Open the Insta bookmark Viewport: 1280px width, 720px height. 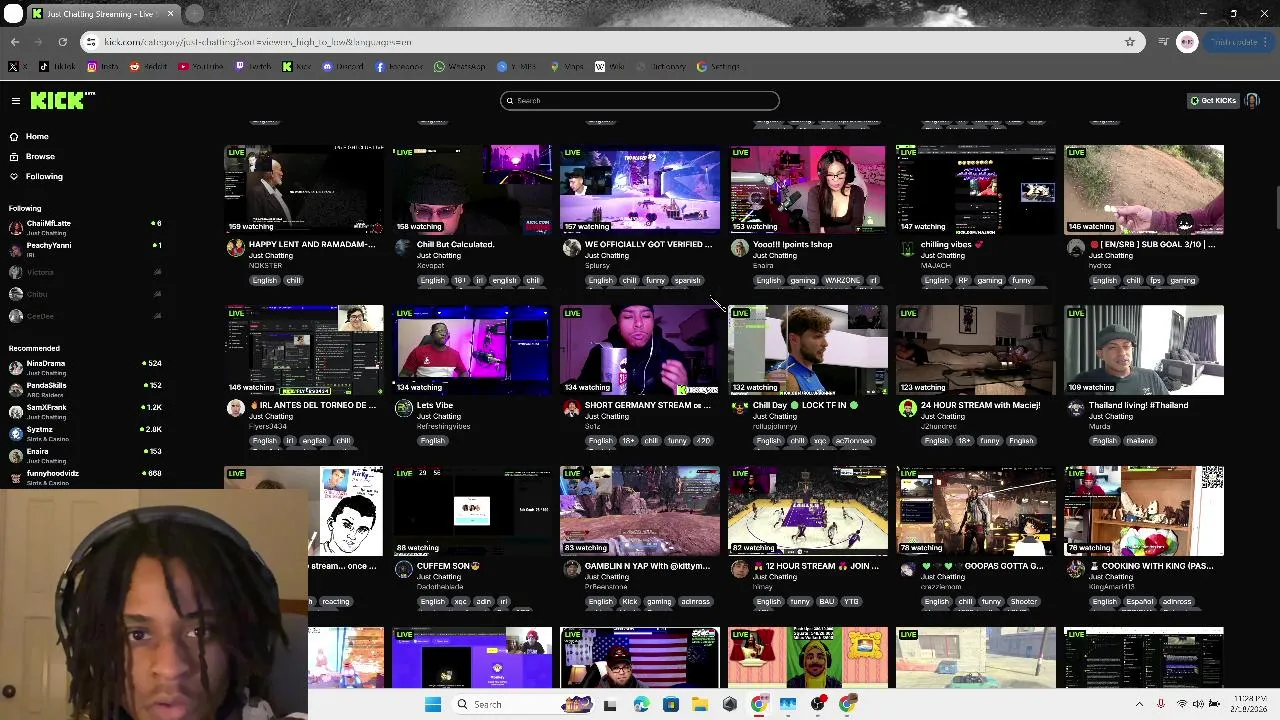click(x=102, y=66)
